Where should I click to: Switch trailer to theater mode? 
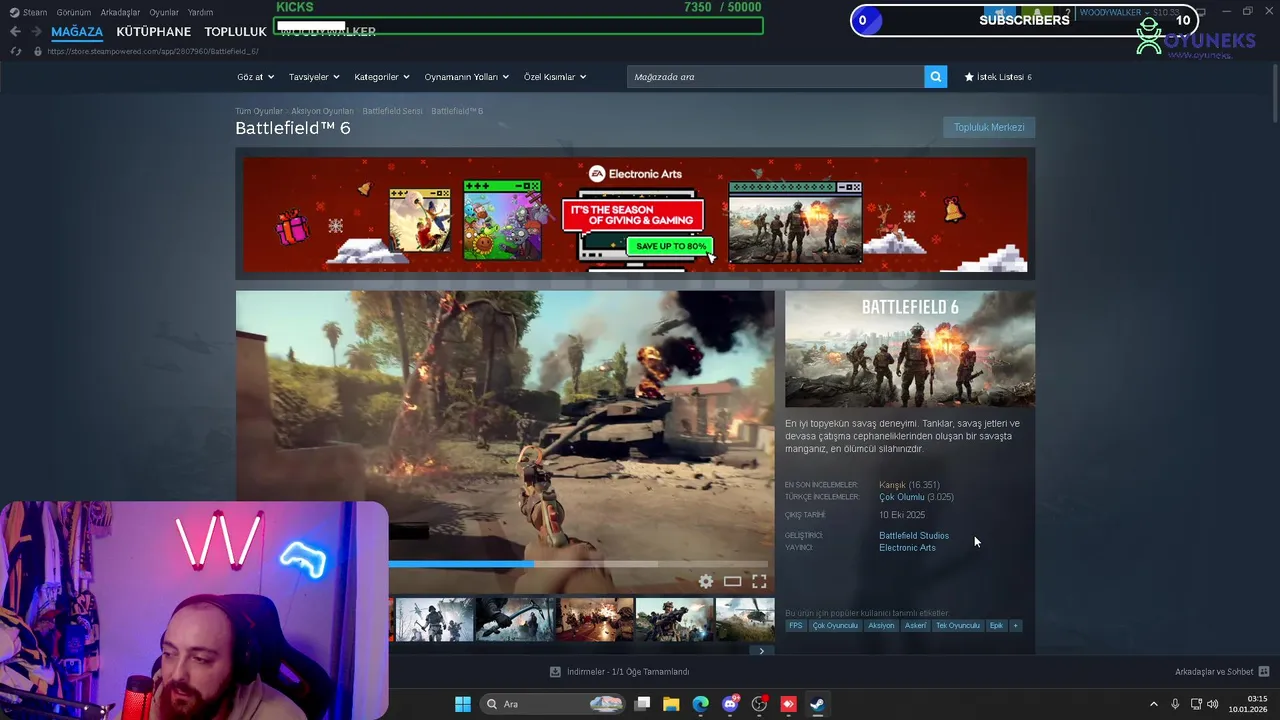tap(732, 581)
